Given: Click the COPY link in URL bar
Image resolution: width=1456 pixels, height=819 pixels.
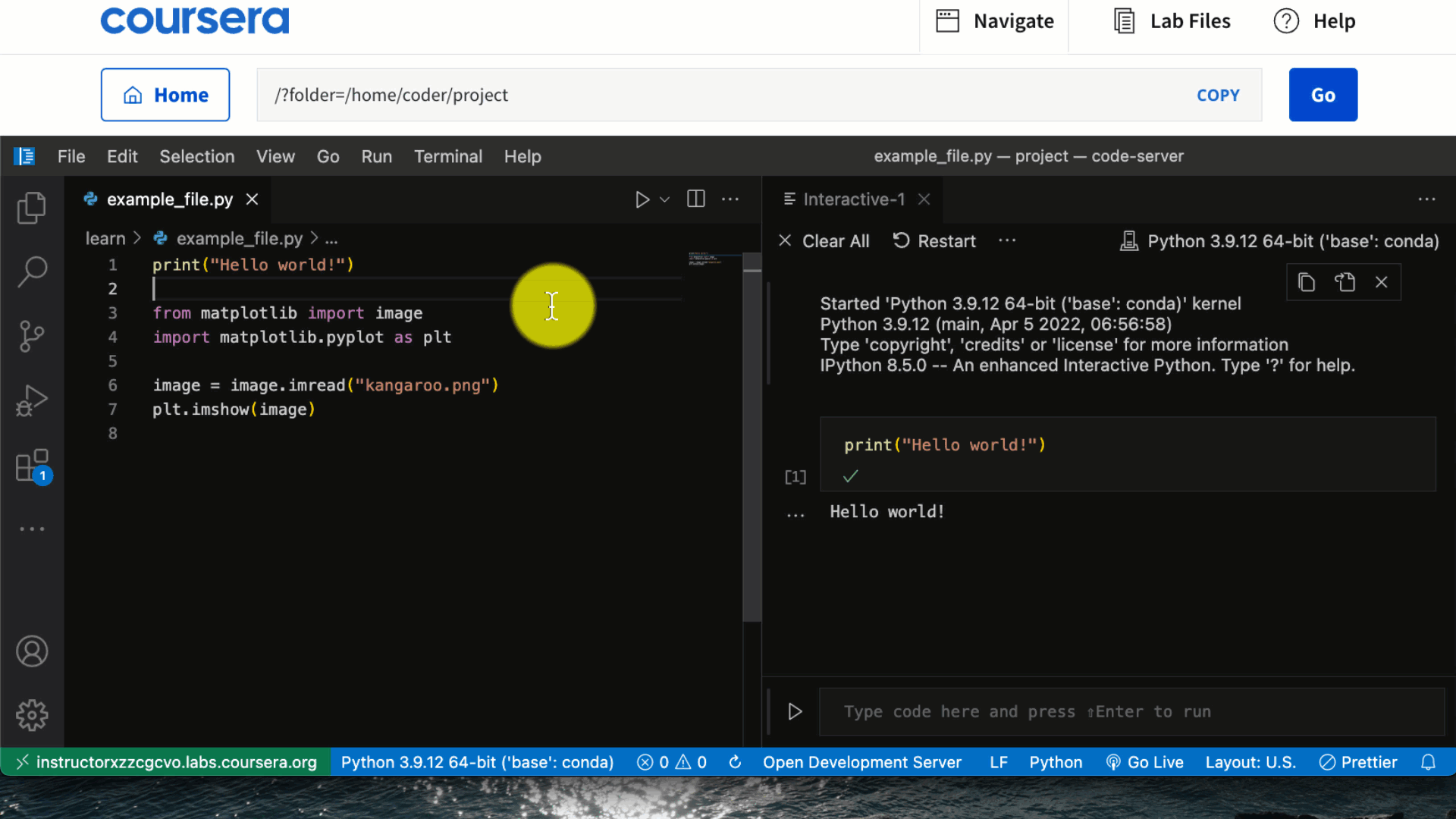Looking at the screenshot, I should [1218, 95].
